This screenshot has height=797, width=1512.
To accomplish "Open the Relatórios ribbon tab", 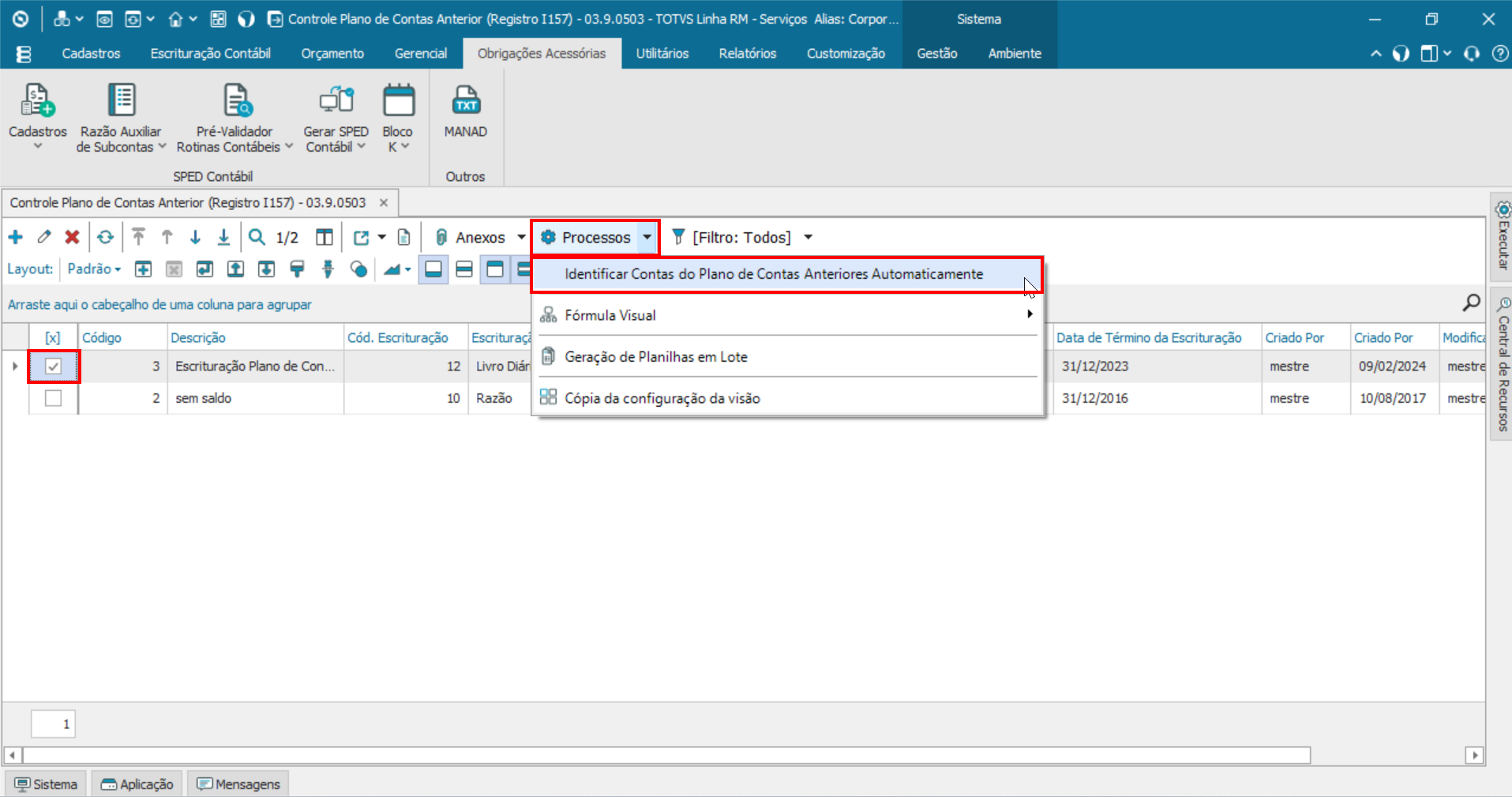I will pos(747,54).
